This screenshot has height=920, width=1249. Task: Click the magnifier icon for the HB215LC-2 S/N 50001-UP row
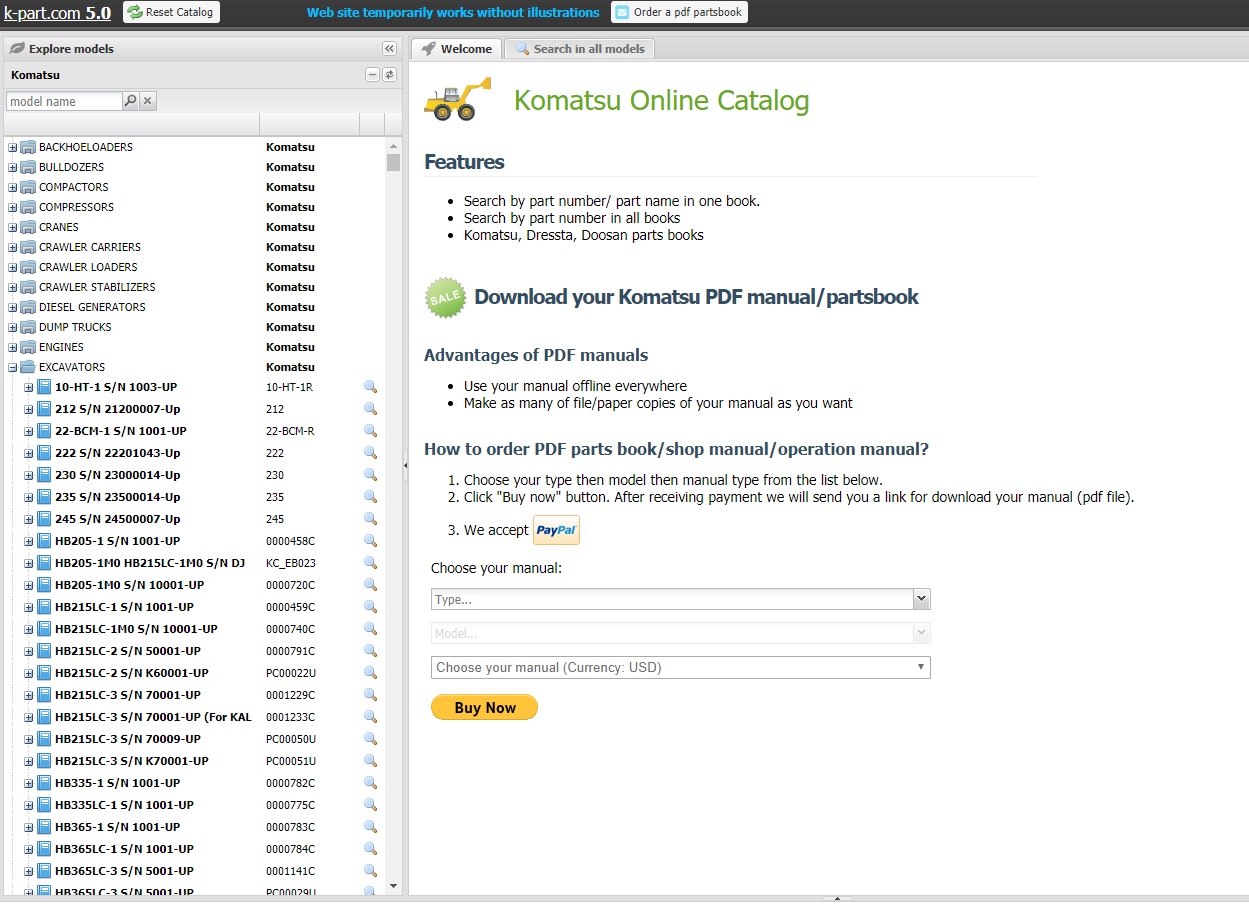tap(370, 651)
